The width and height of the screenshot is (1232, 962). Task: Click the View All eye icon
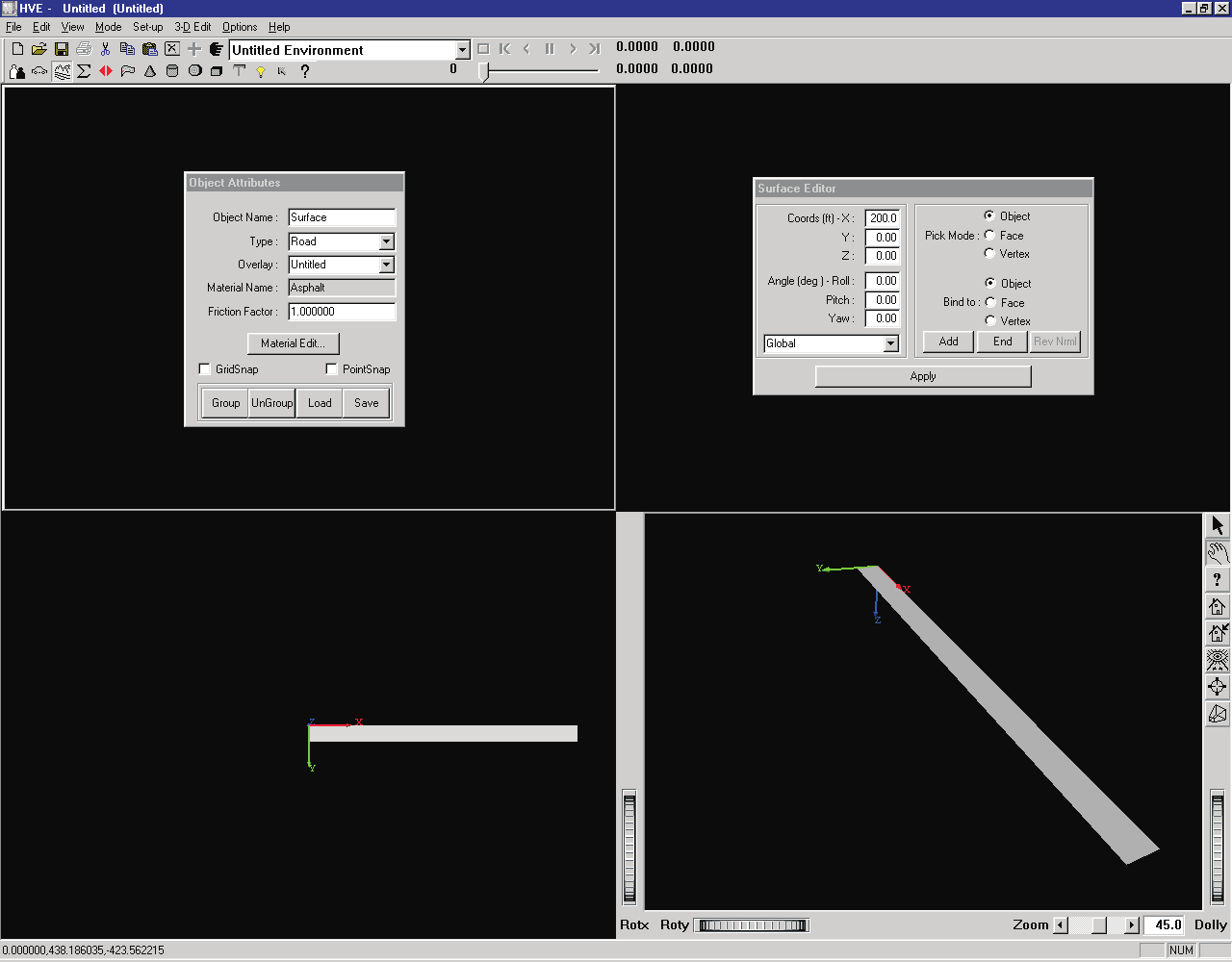pos(1218,660)
